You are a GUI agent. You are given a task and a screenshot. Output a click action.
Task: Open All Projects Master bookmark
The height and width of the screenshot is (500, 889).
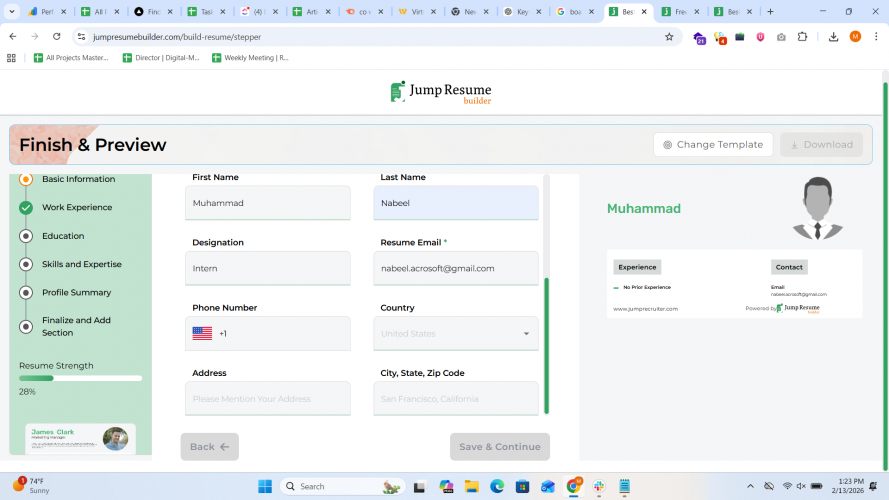coord(71,58)
